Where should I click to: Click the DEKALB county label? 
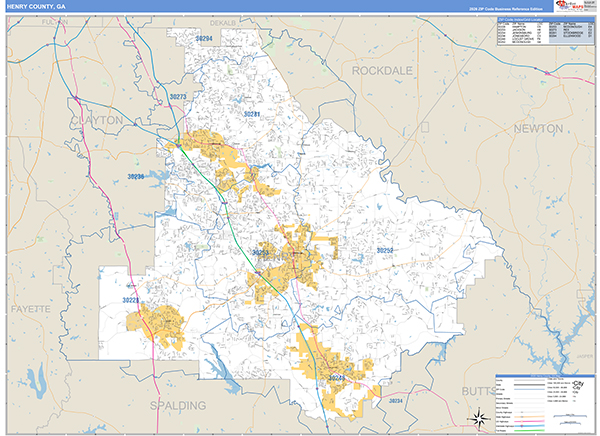(223, 23)
